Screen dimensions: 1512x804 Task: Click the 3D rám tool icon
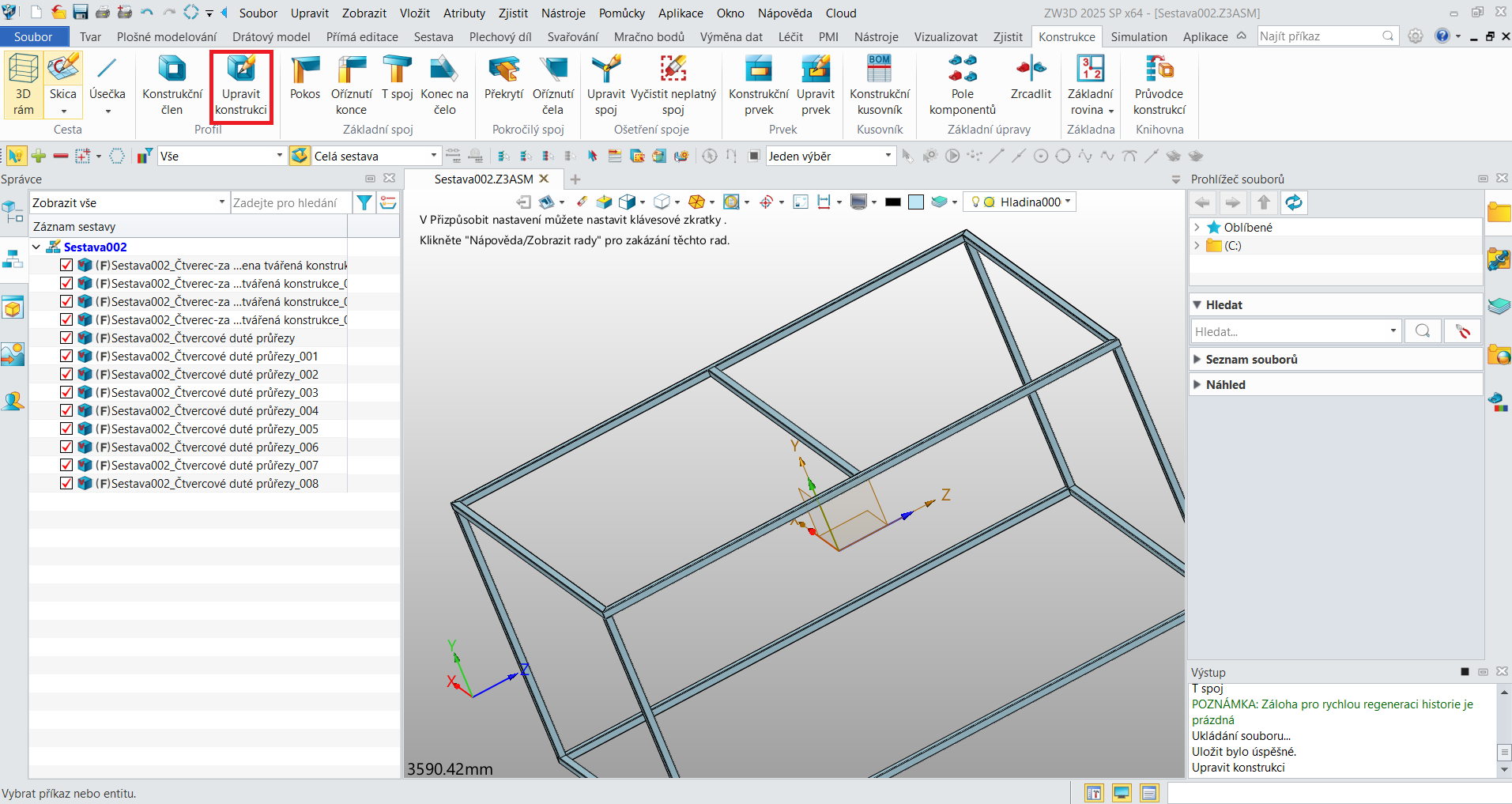[23, 85]
